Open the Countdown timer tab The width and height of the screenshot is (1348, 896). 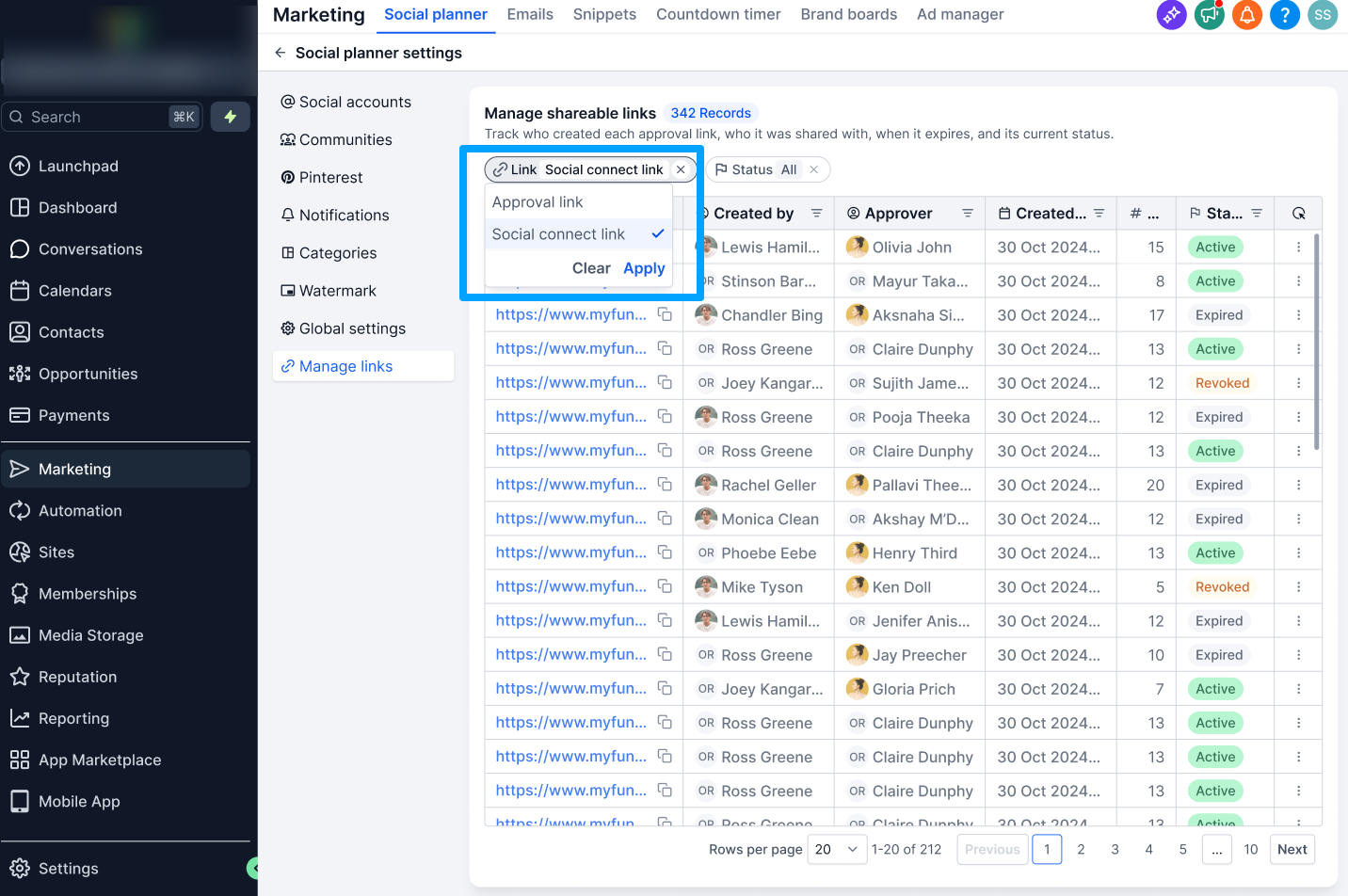click(718, 14)
